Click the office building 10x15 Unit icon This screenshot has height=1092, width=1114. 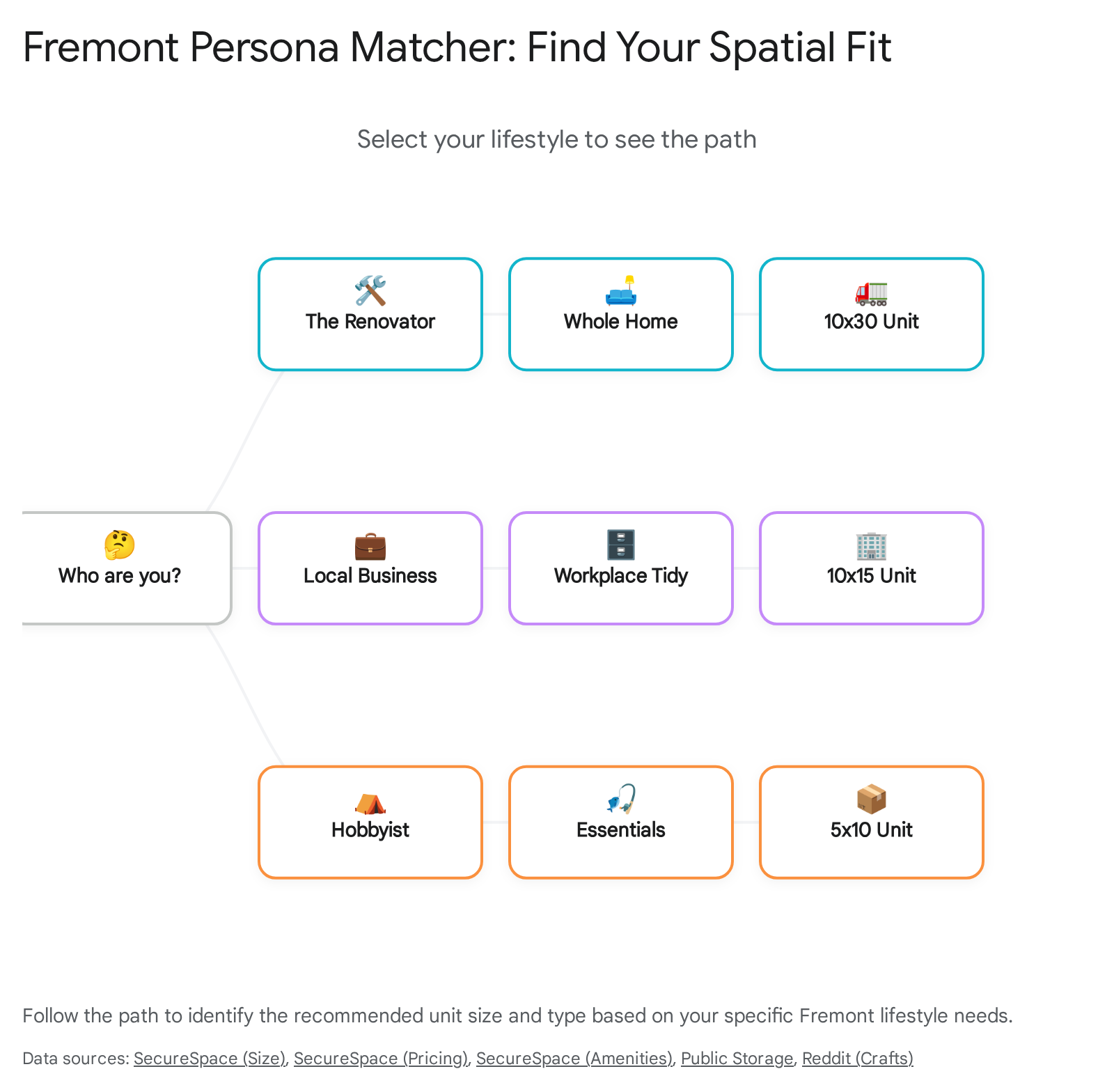pyautogui.click(x=871, y=546)
